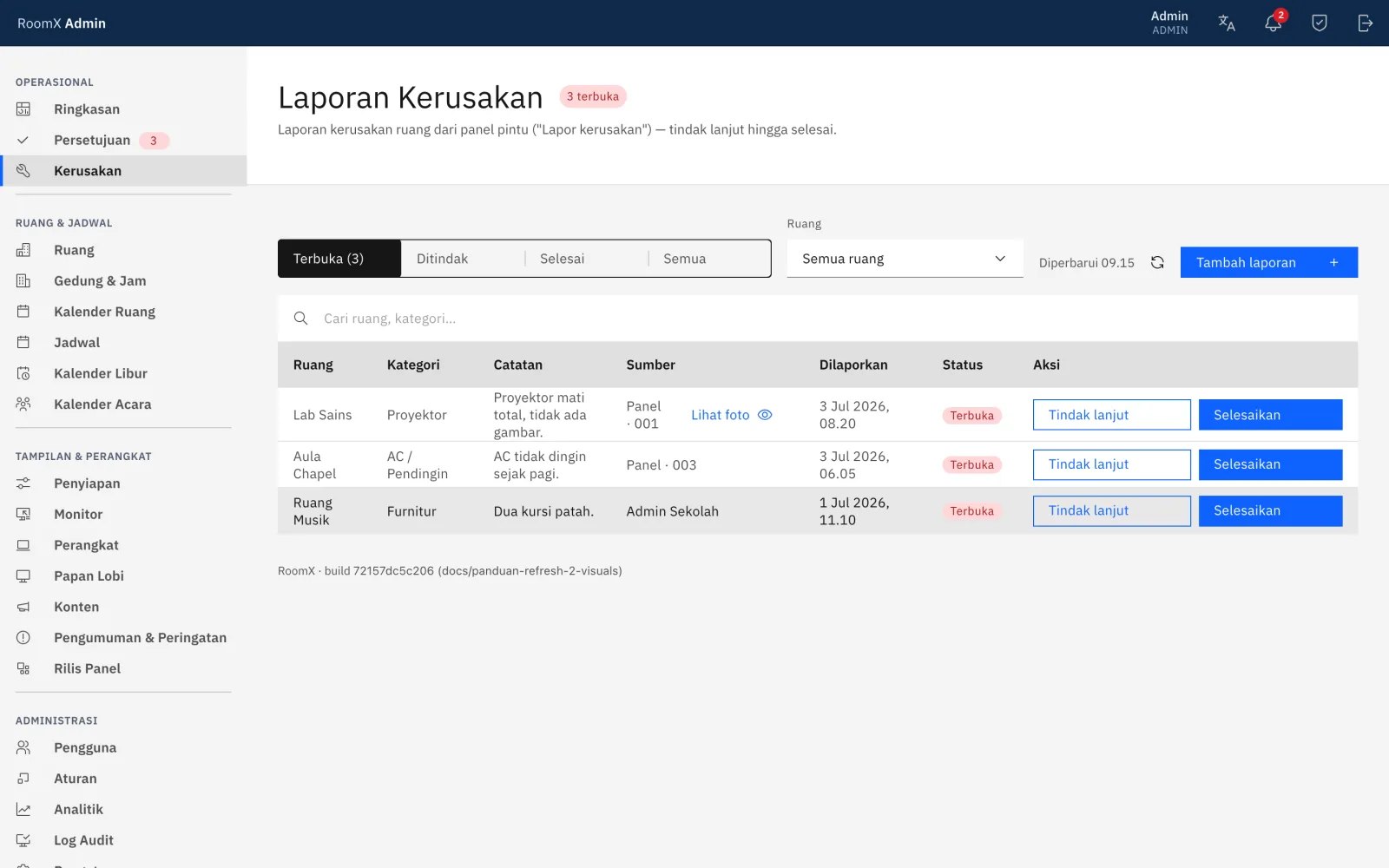
Task: Click the shield security icon in header
Action: tap(1320, 23)
